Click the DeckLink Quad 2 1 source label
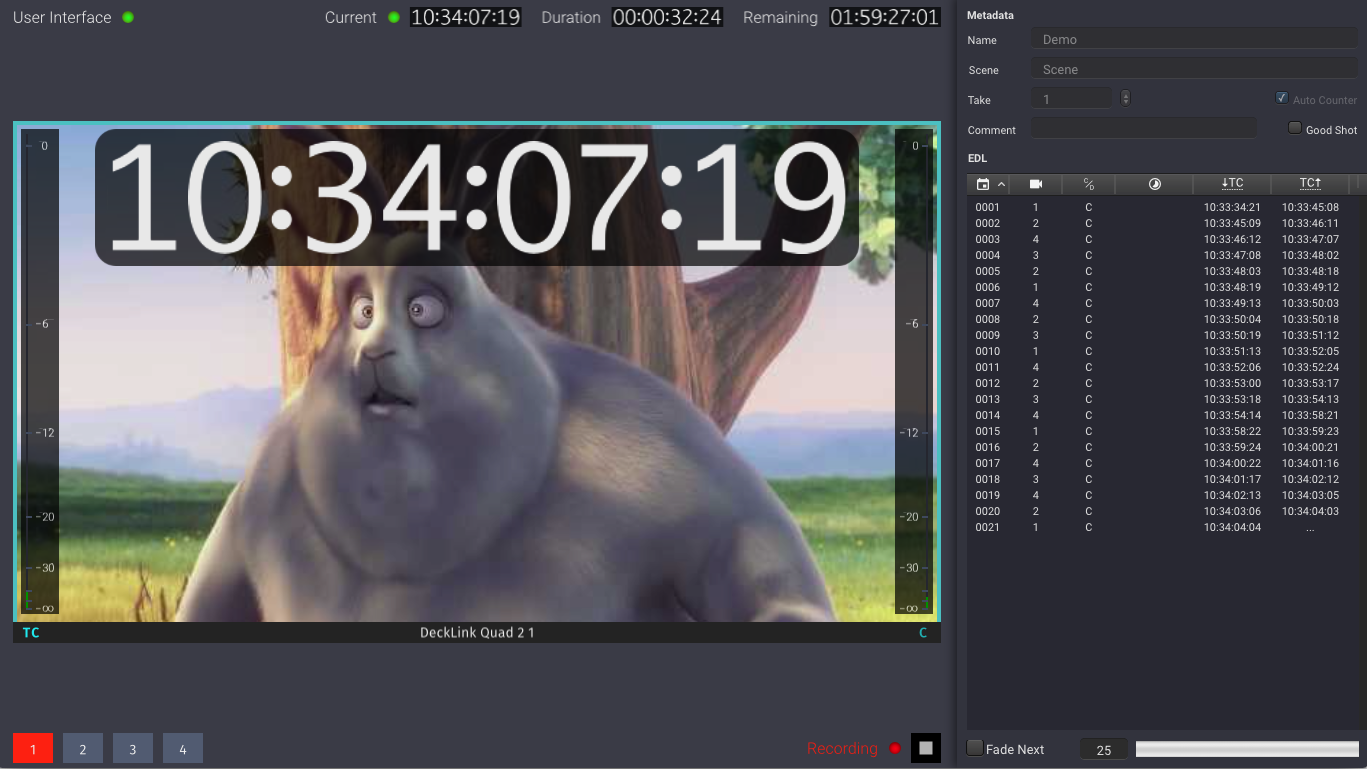 477,633
